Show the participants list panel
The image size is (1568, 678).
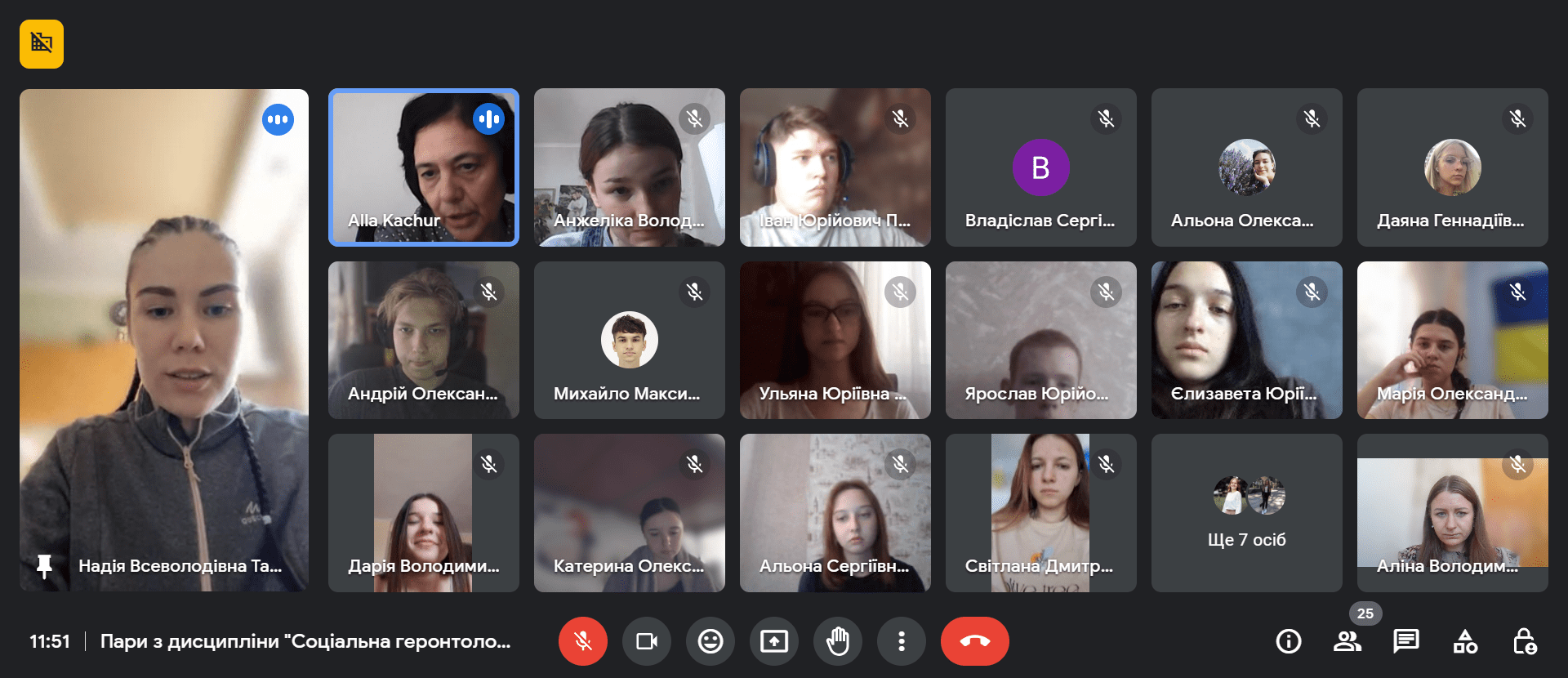pos(1347,641)
